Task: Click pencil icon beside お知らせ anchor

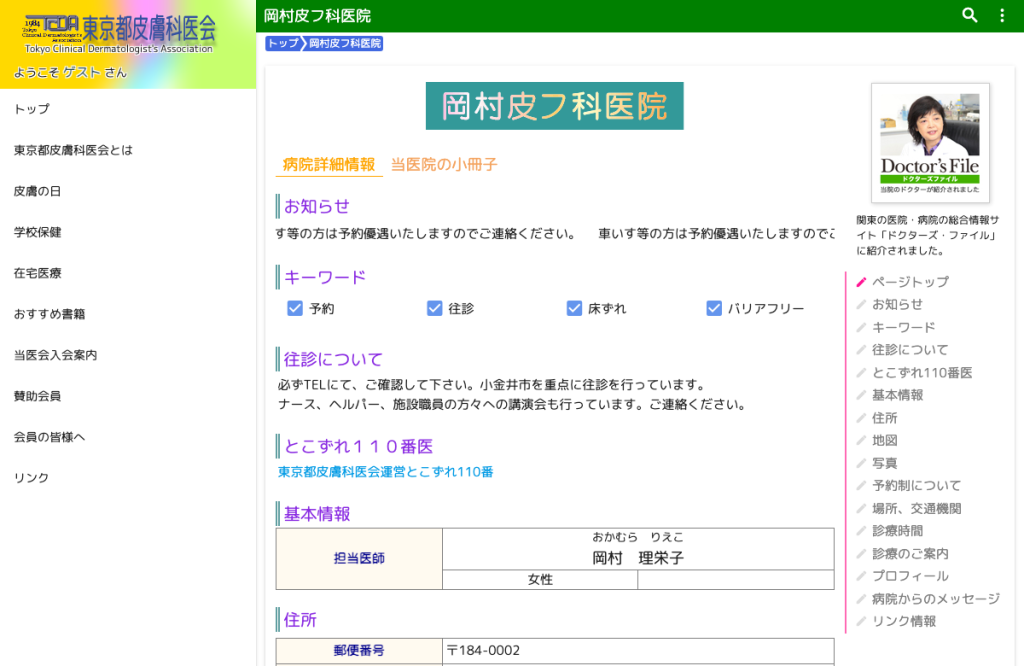Action: tap(861, 304)
